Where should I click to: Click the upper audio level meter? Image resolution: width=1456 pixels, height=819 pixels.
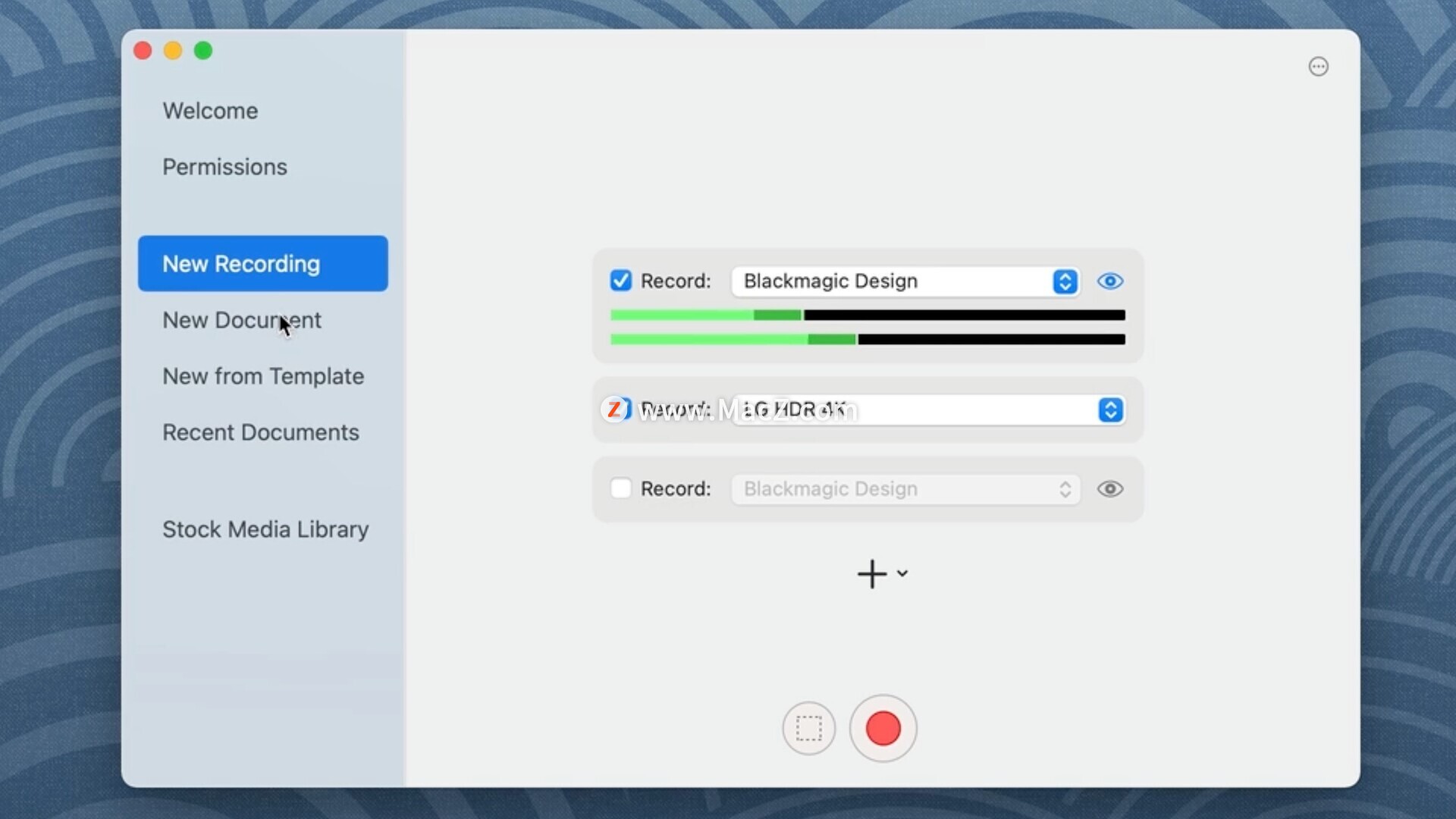click(x=868, y=315)
